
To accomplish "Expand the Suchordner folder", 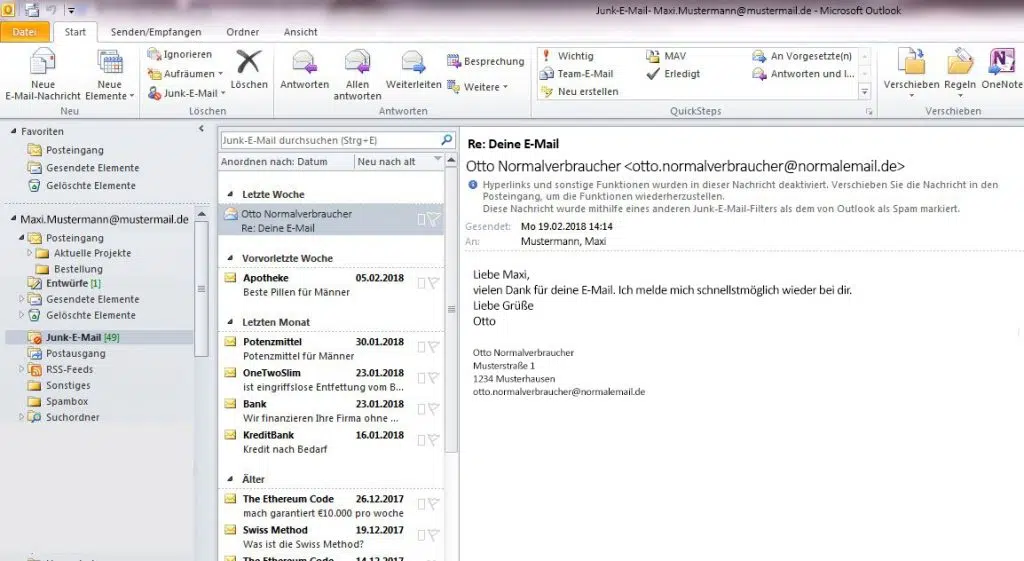I will pos(21,417).
